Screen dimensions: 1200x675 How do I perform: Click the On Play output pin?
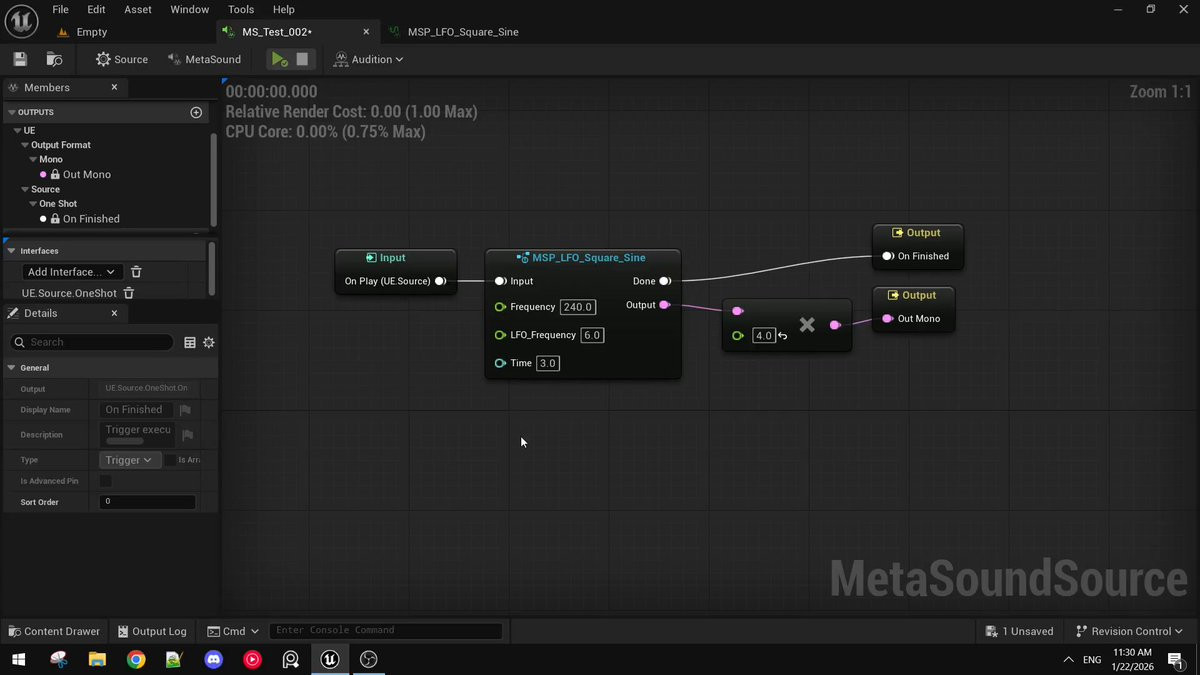(x=440, y=281)
